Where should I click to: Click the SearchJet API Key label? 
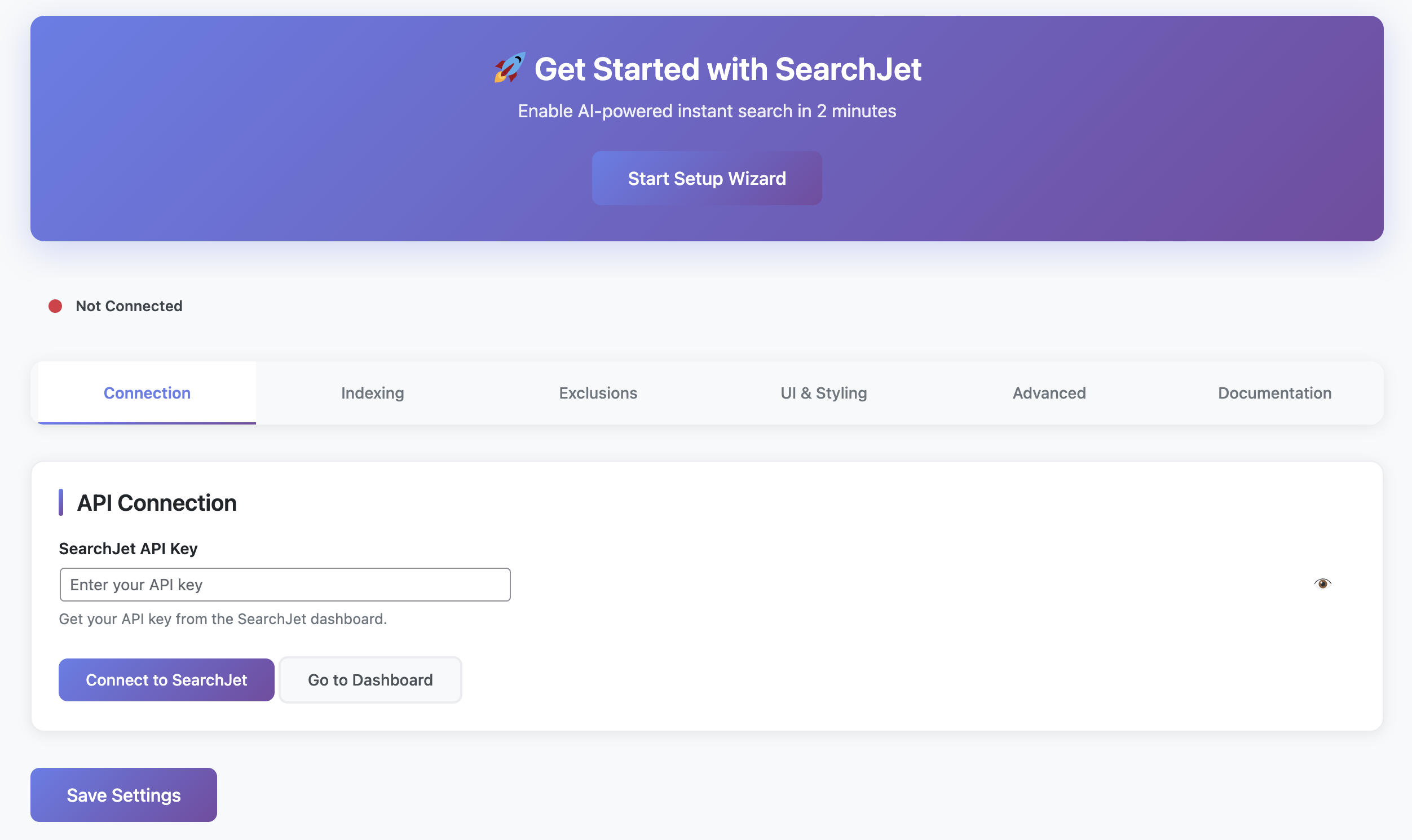(129, 548)
